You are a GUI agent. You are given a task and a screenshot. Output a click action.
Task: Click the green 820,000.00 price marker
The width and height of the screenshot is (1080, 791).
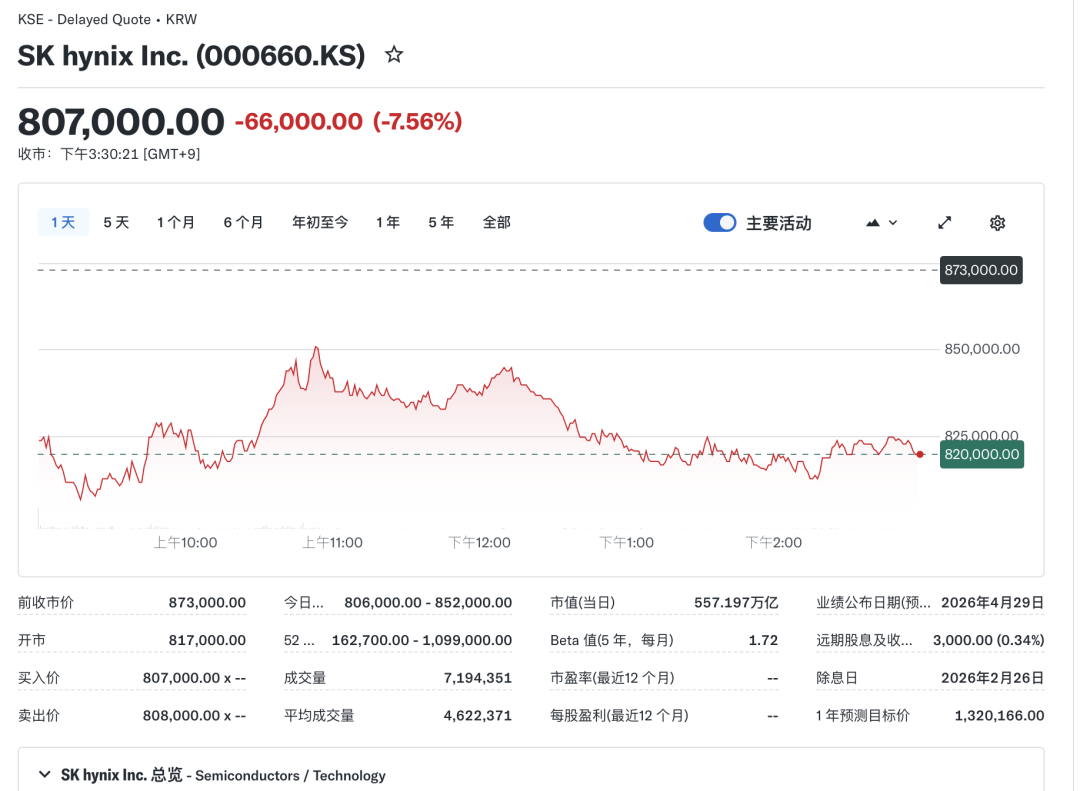[x=981, y=454]
